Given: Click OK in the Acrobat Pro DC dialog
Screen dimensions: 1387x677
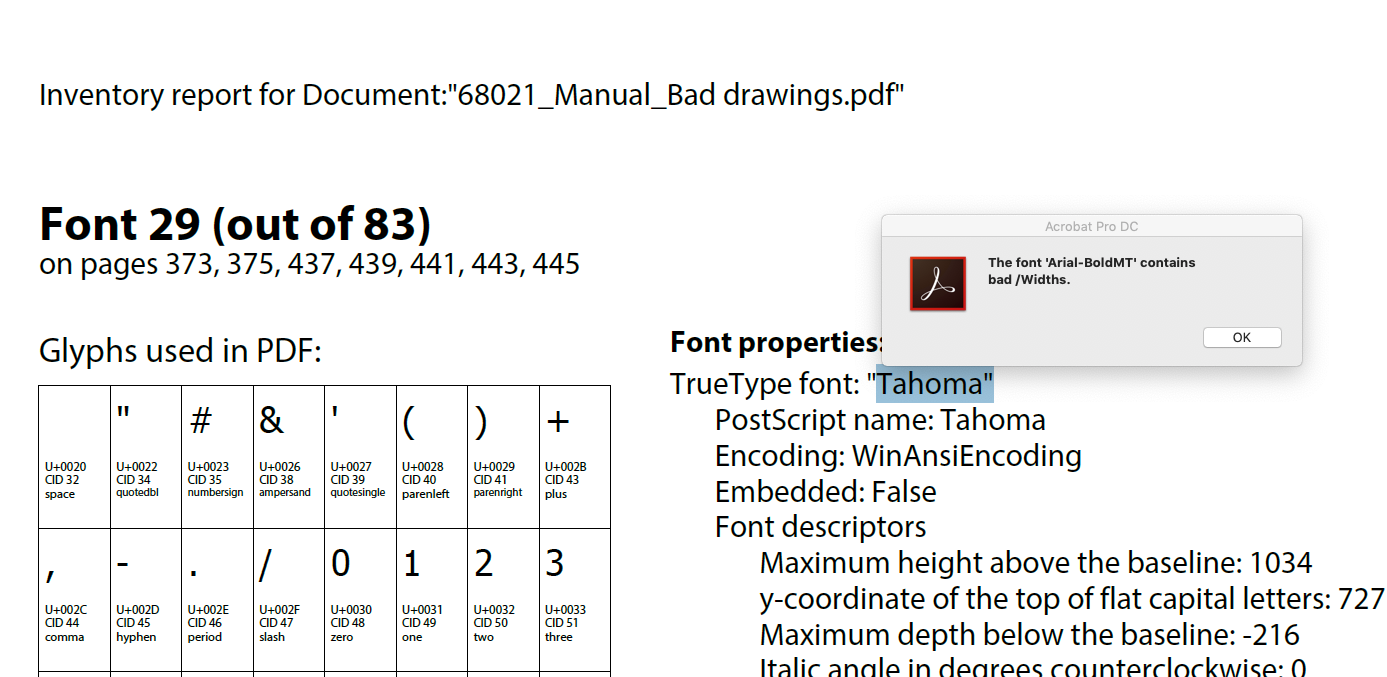Looking at the screenshot, I should pyautogui.click(x=1242, y=337).
